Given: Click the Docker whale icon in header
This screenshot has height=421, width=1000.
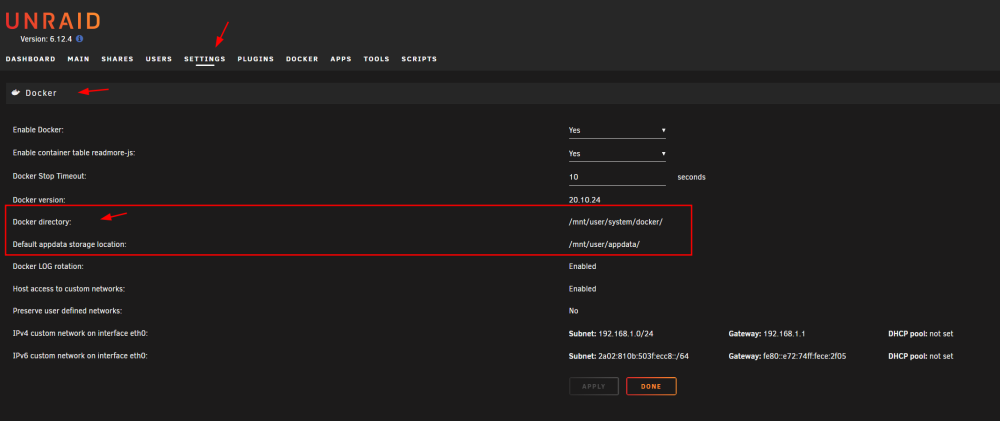Looking at the screenshot, I should click(16, 92).
